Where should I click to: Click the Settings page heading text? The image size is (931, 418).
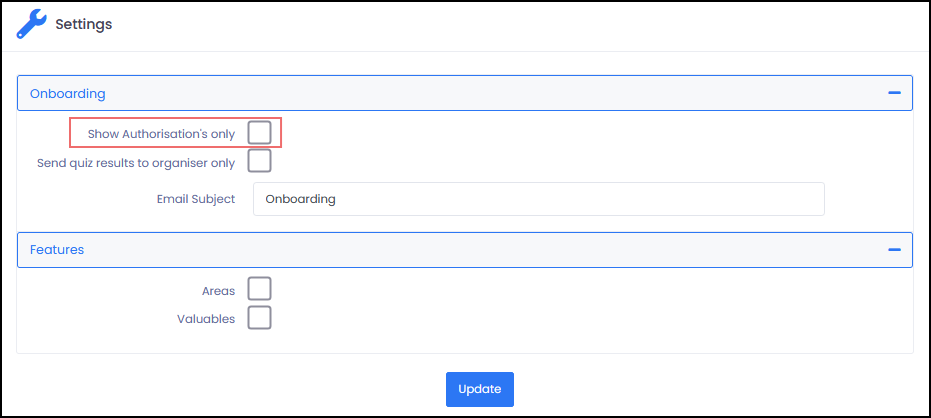coord(84,24)
